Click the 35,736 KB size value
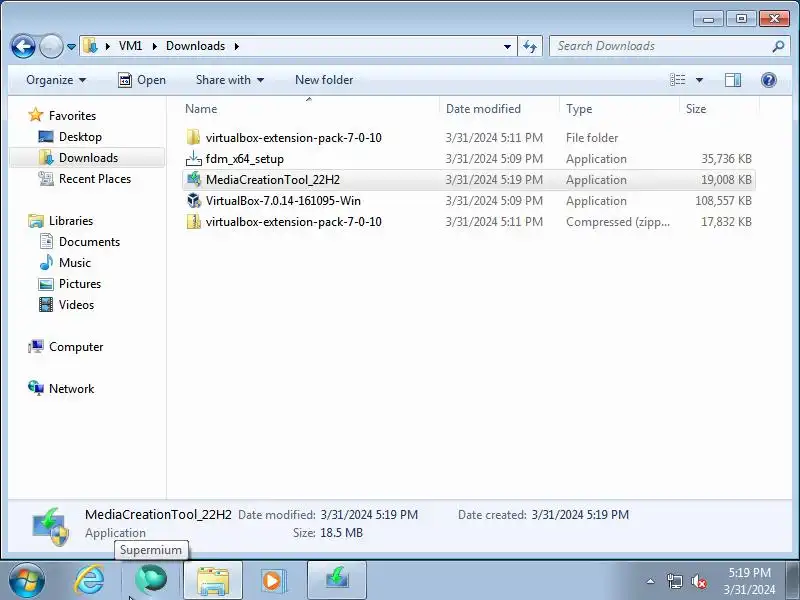Image resolution: width=800 pixels, height=600 pixels. tap(726, 159)
